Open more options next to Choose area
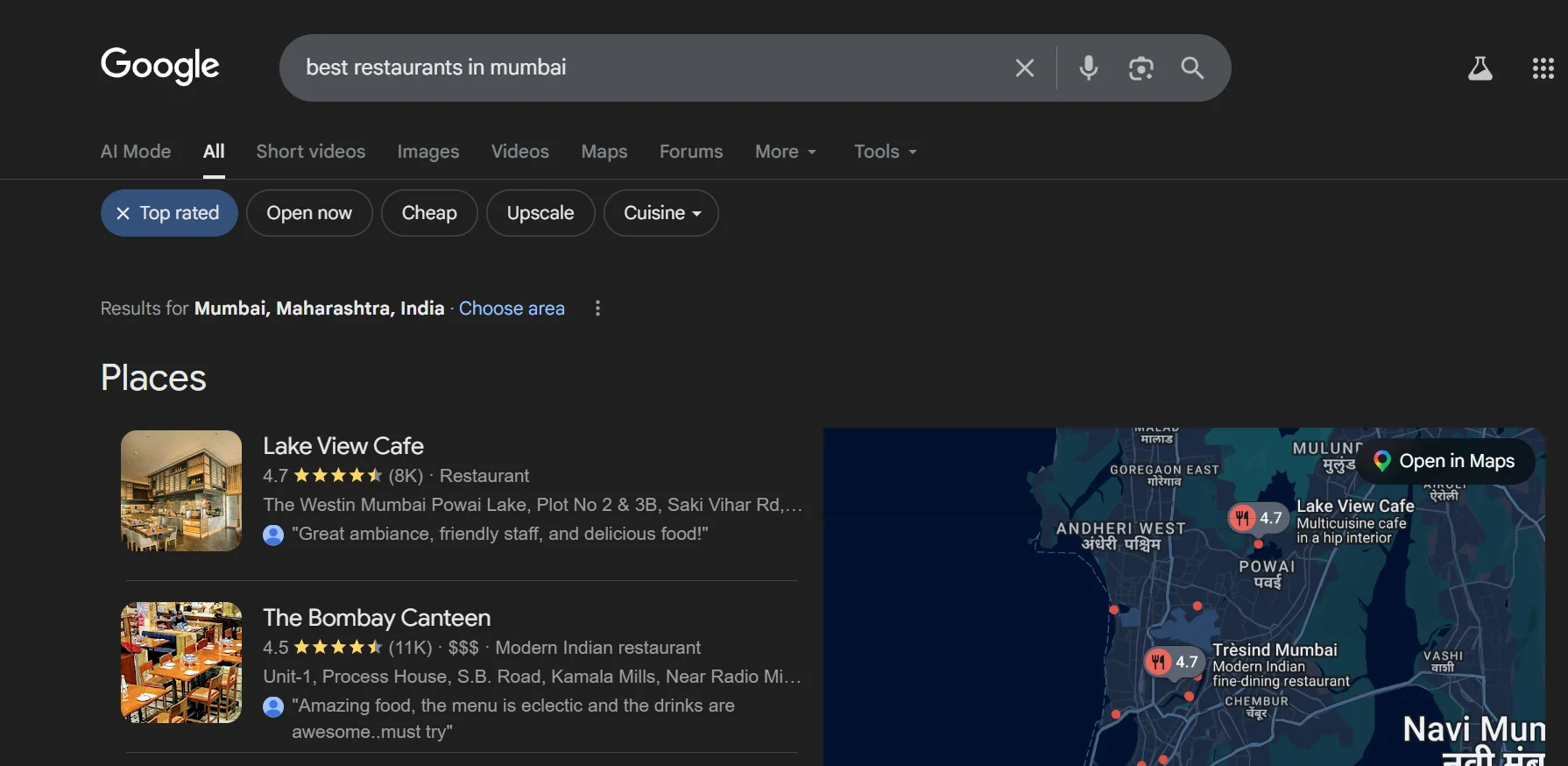Image resolution: width=1568 pixels, height=766 pixels. tap(597, 309)
